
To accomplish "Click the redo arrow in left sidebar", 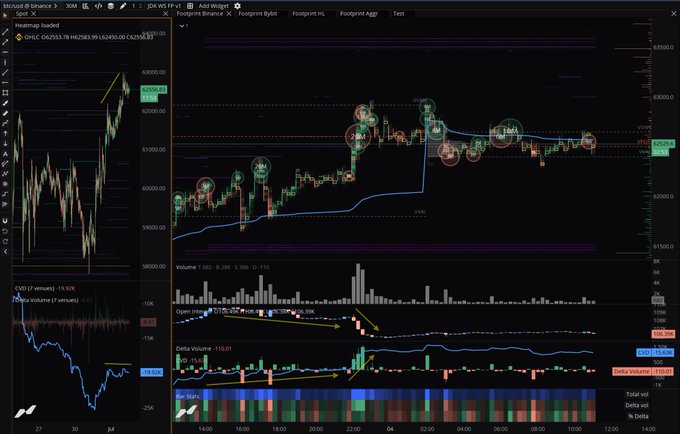I will pyautogui.click(x=5, y=241).
